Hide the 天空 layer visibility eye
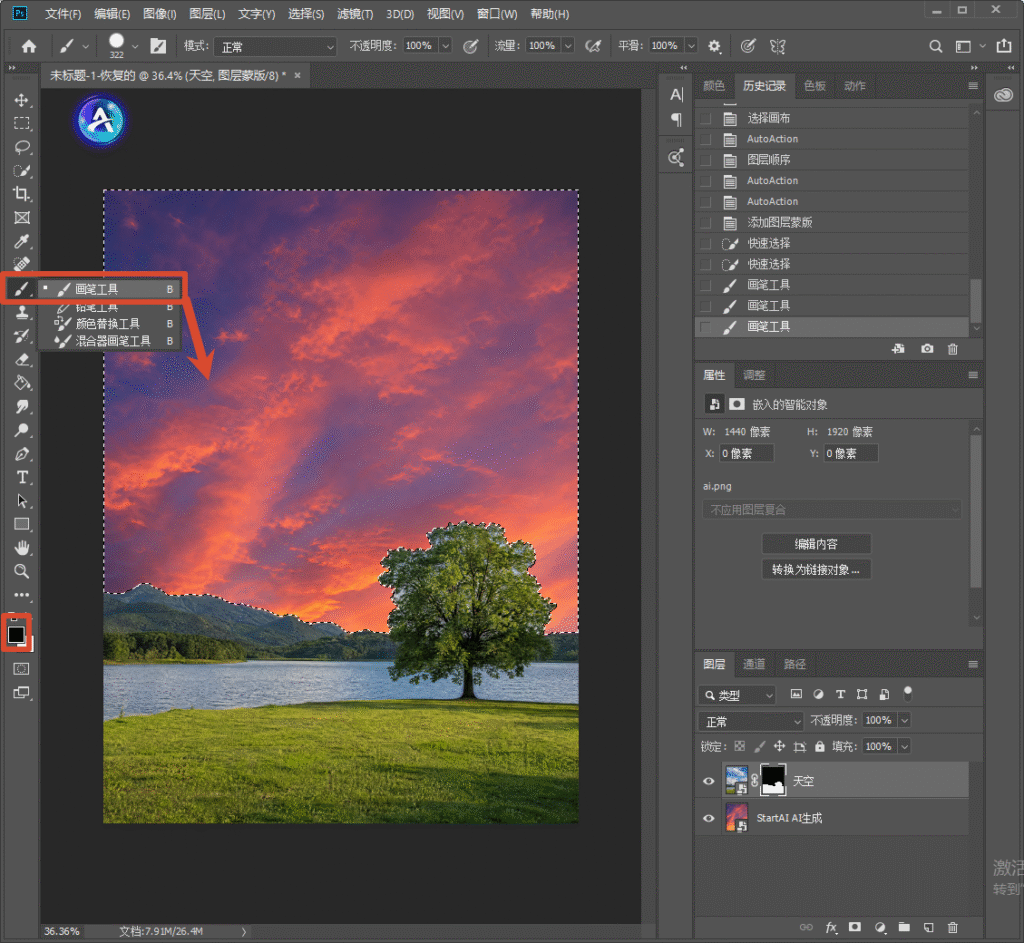1024x943 pixels. (x=709, y=781)
